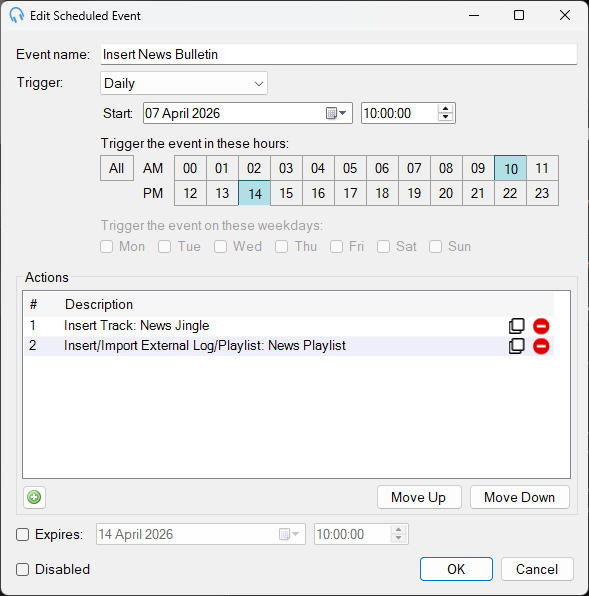Click the Move Up button
589x596 pixels.
(419, 497)
